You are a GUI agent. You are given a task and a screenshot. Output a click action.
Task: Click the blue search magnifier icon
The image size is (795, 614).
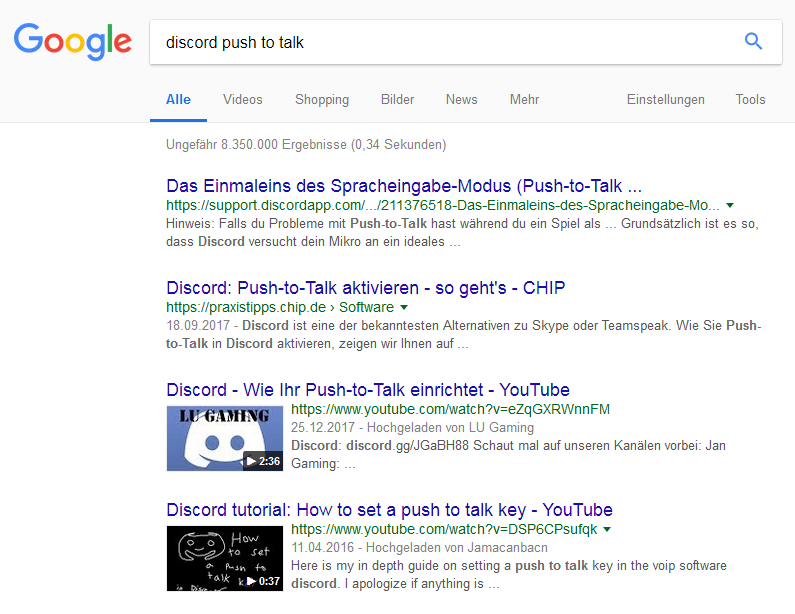753,42
